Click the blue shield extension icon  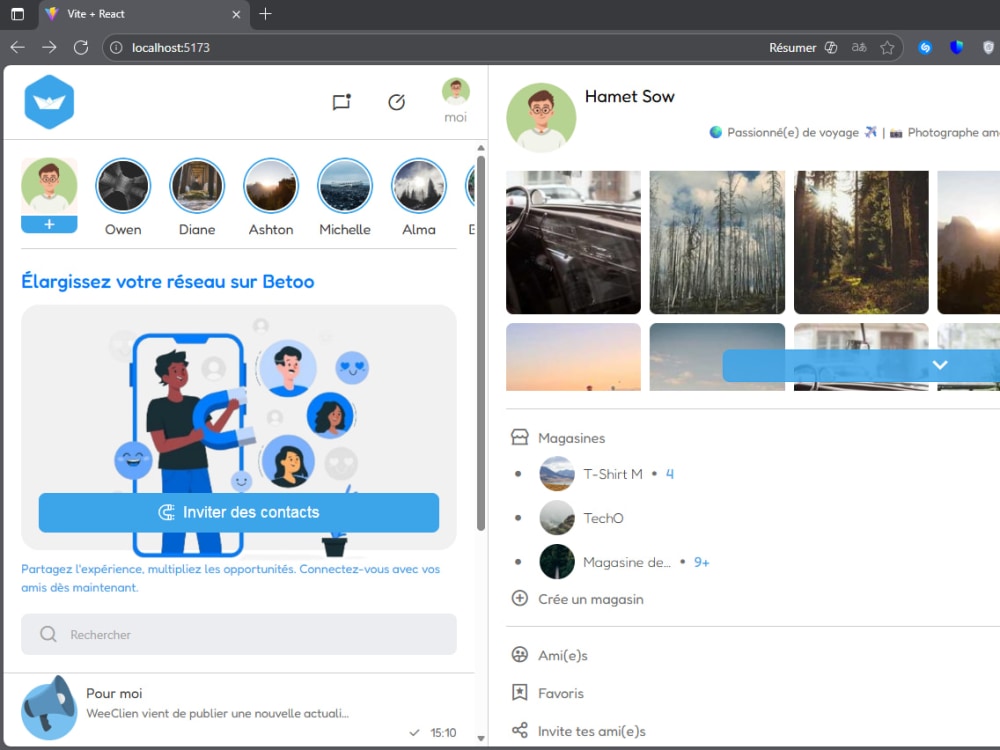click(956, 47)
